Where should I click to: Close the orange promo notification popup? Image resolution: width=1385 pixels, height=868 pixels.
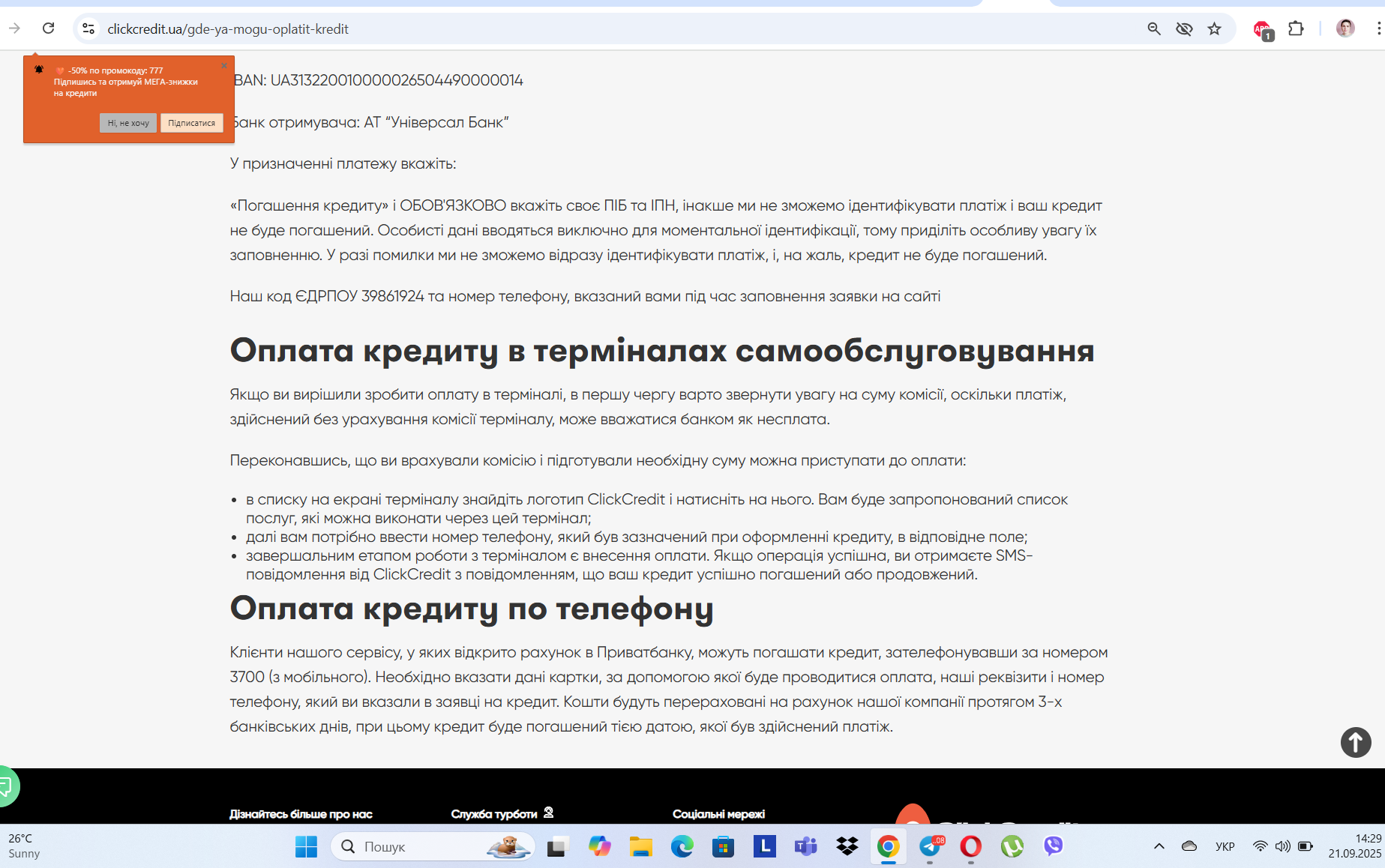224,66
